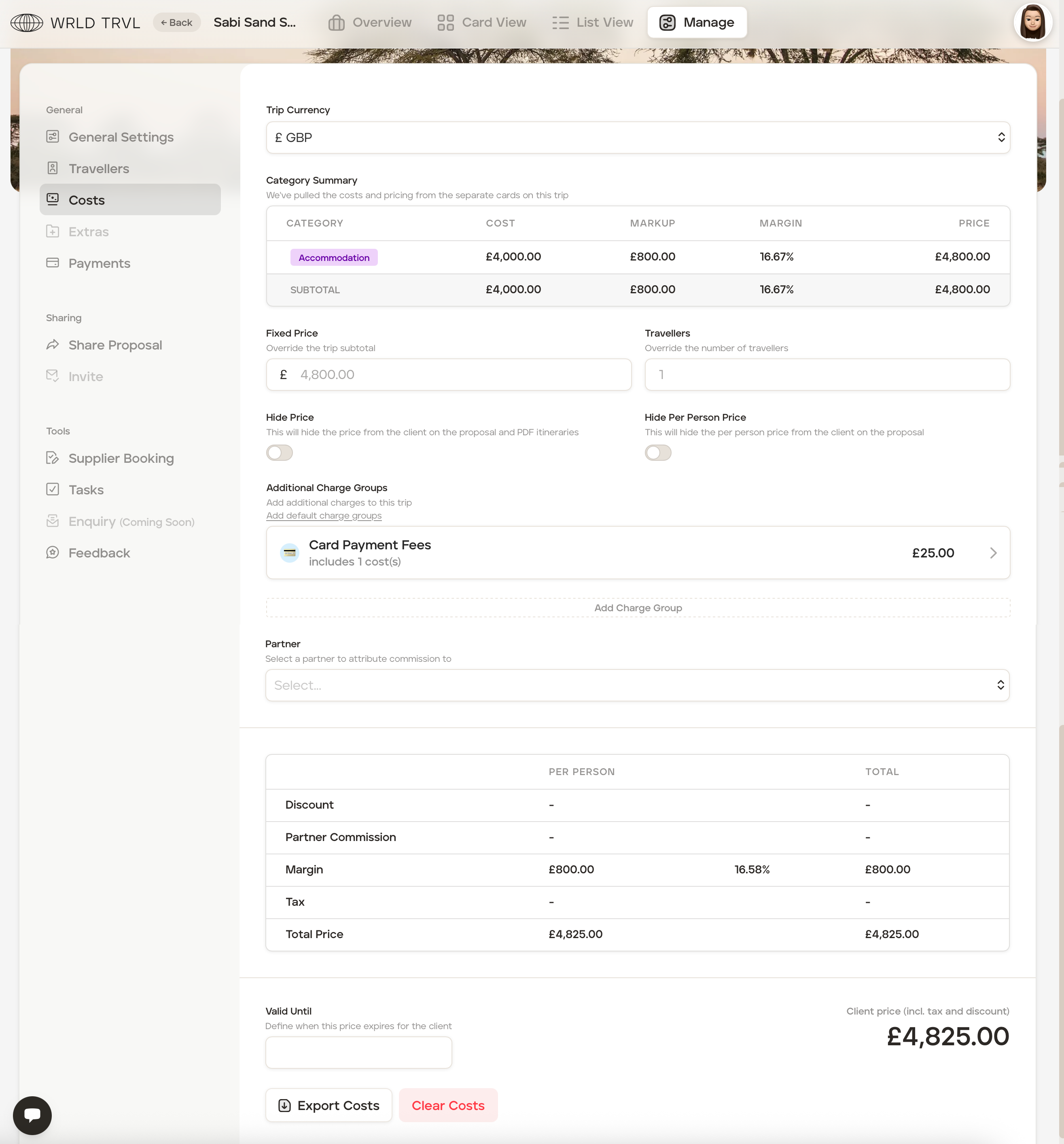Image resolution: width=1064 pixels, height=1144 pixels.
Task: Click the user avatar profile picture
Action: [x=1032, y=22]
